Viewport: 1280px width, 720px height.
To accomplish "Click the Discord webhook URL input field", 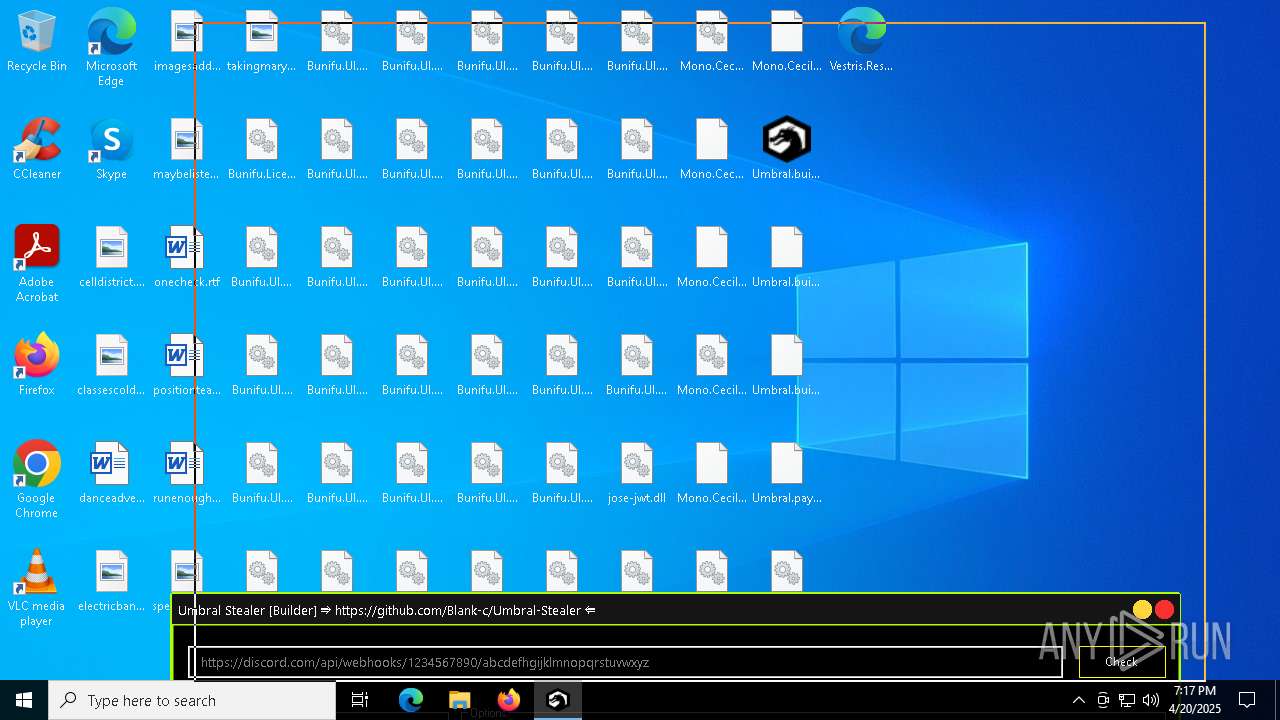I will tap(626, 662).
